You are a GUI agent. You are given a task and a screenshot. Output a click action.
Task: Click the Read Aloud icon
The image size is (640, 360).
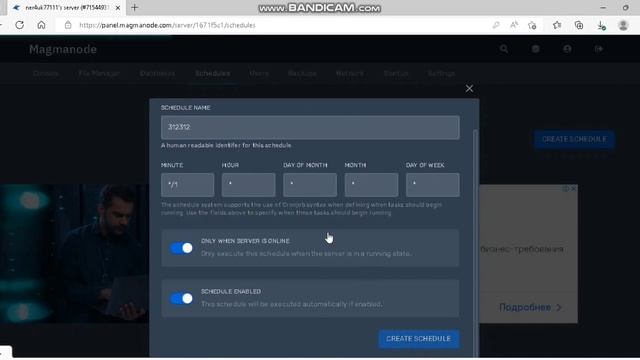click(514, 25)
